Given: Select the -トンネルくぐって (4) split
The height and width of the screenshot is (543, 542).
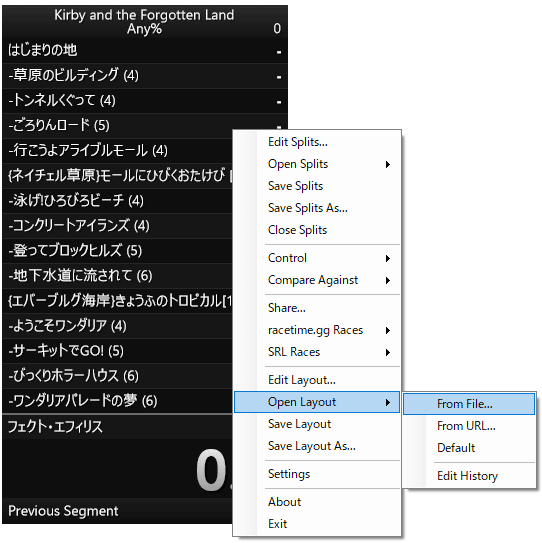Looking at the screenshot, I should (x=145, y=100).
